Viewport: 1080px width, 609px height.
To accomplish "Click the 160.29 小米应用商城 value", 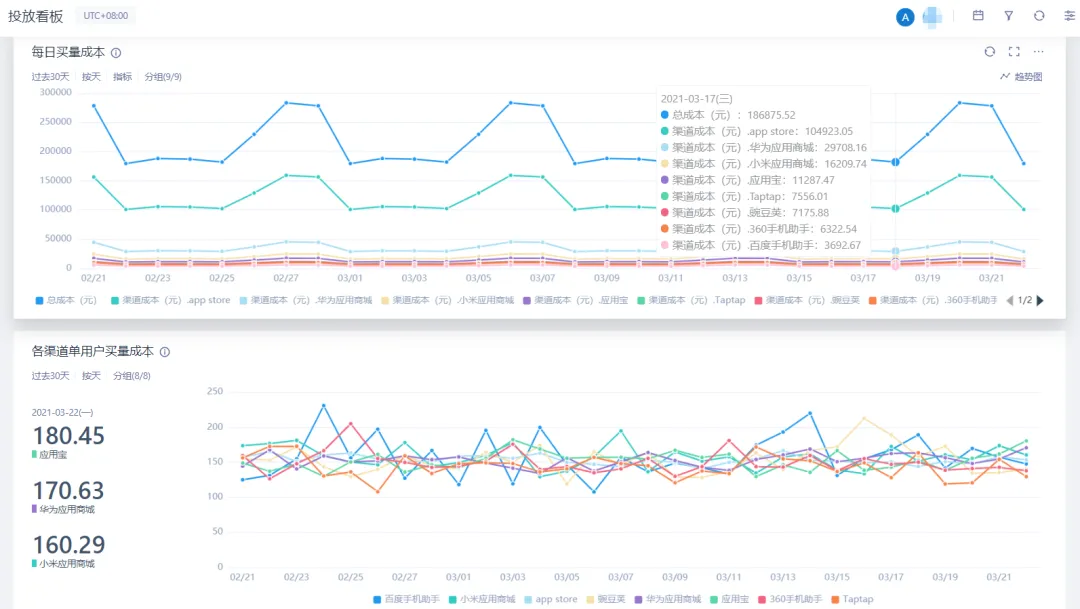I will [x=69, y=545].
